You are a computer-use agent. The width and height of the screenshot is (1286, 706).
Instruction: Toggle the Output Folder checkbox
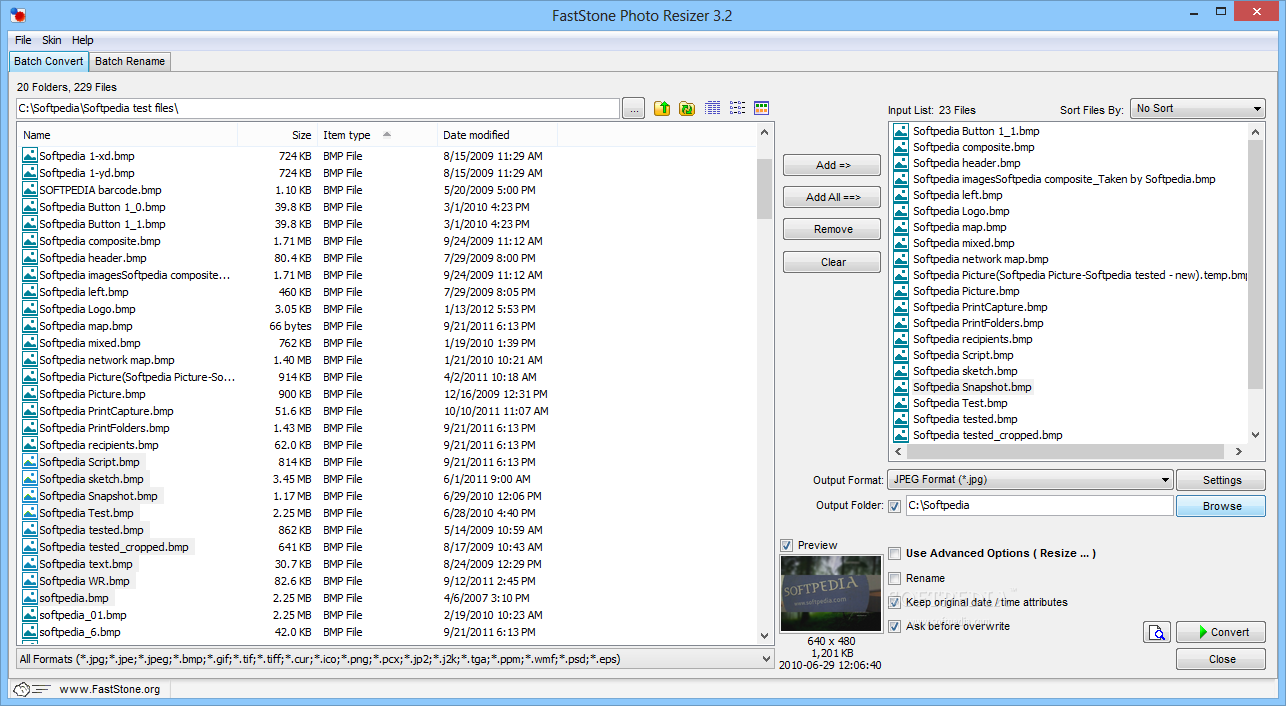[x=894, y=506]
